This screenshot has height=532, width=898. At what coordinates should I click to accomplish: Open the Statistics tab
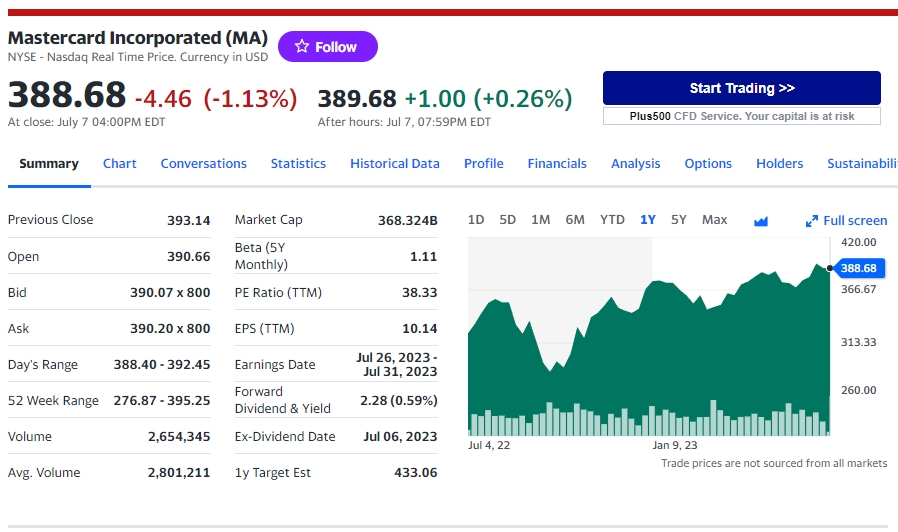tap(298, 164)
